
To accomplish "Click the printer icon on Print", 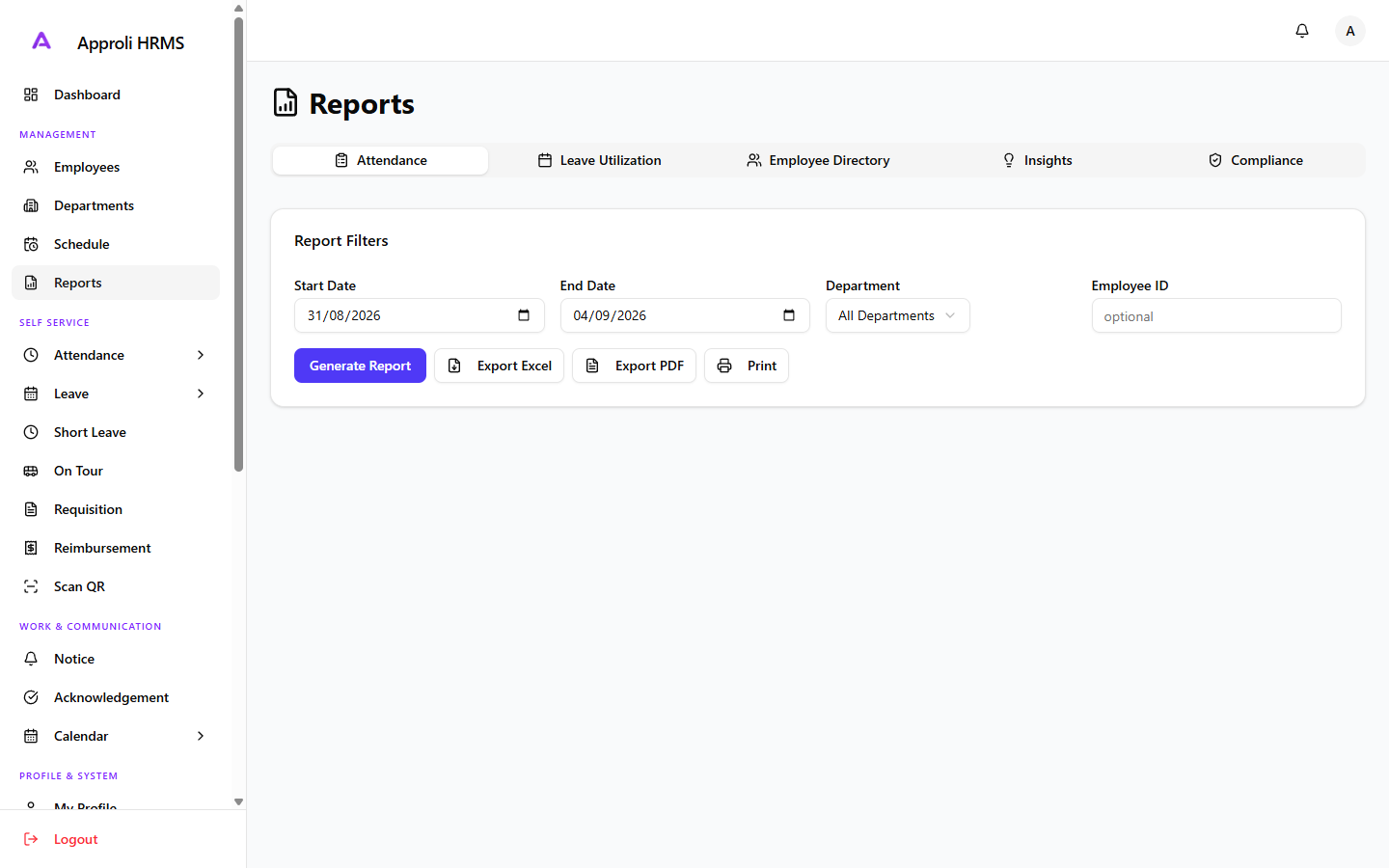I will pos(724,366).
